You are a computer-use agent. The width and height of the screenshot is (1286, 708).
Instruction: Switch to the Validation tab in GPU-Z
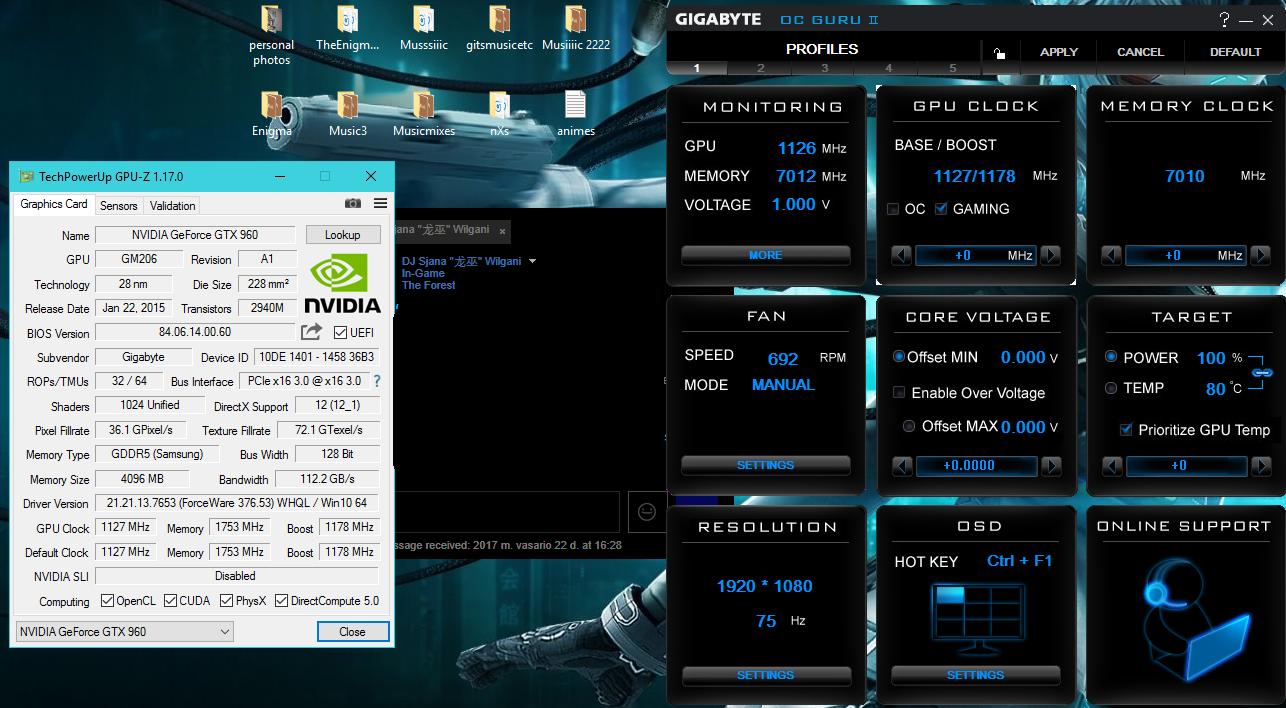pos(173,205)
